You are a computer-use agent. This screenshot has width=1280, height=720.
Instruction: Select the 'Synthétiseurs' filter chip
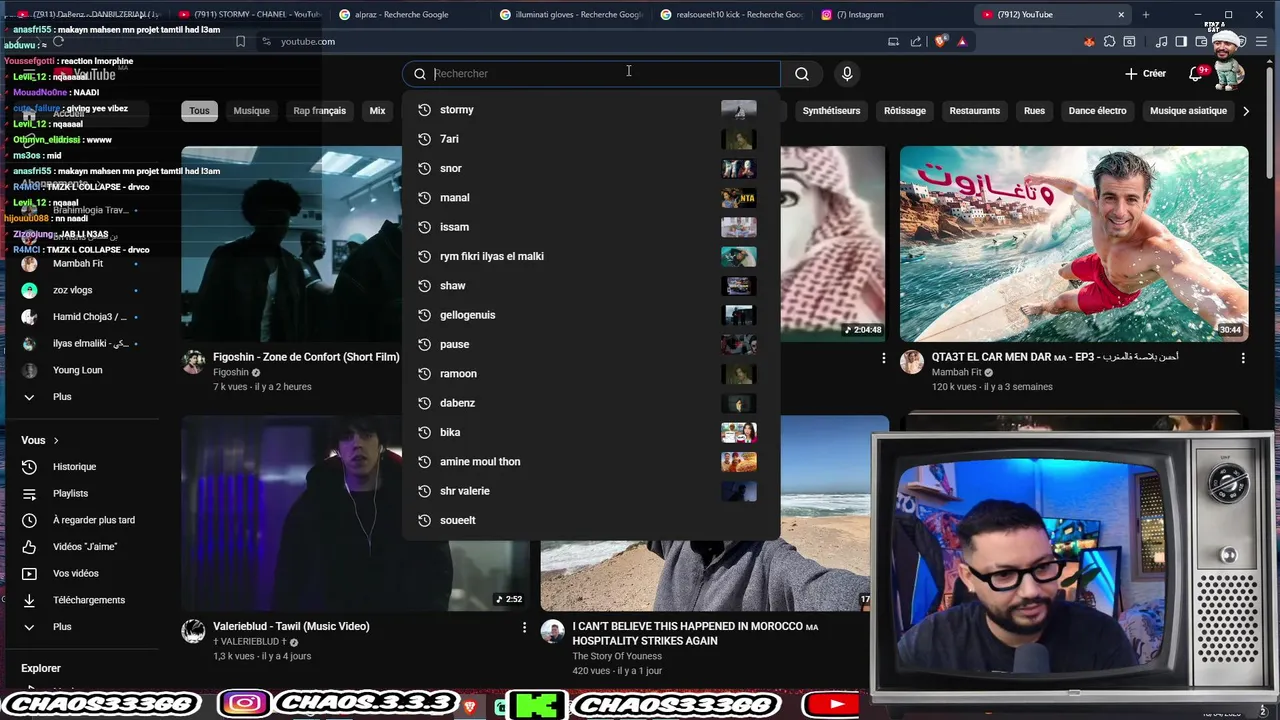pos(831,111)
